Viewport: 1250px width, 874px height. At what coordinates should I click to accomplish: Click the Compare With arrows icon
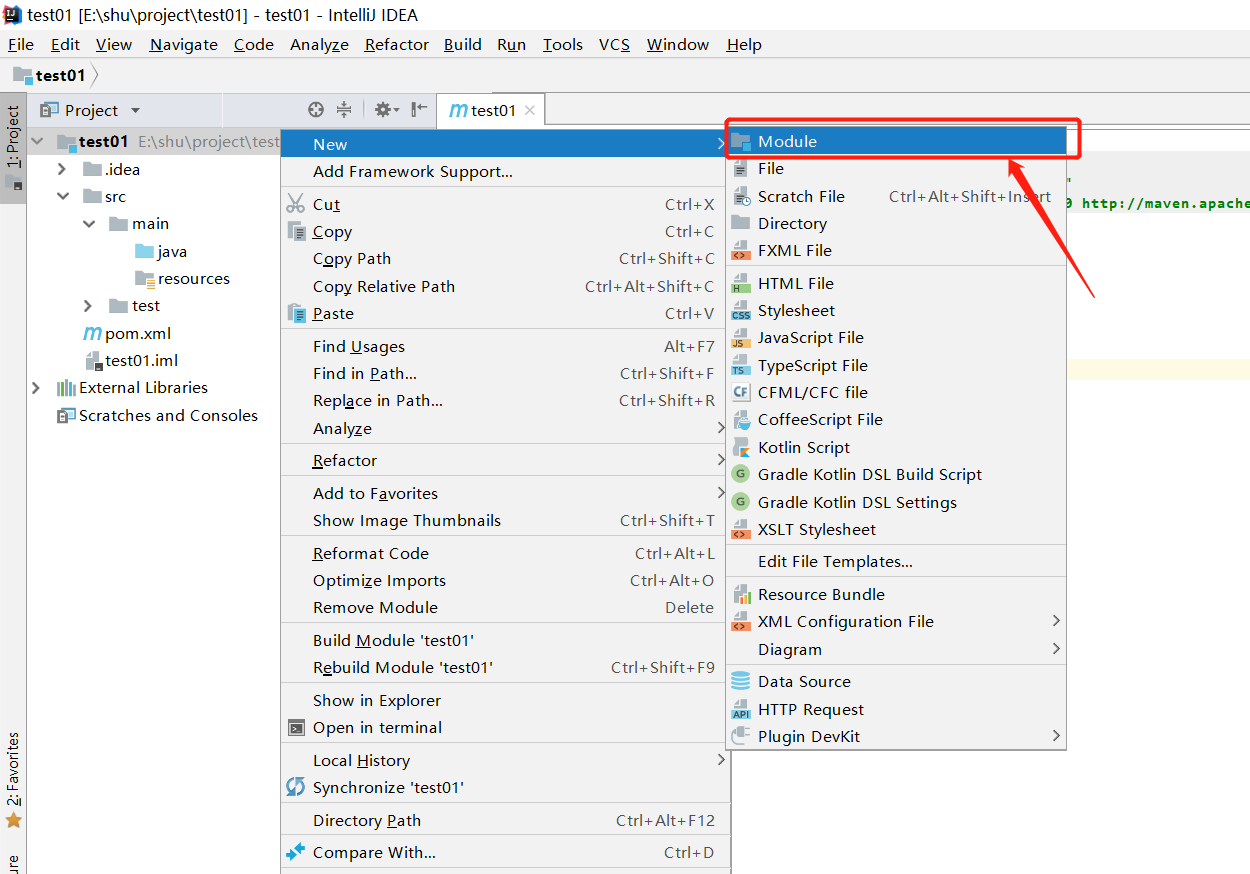296,852
